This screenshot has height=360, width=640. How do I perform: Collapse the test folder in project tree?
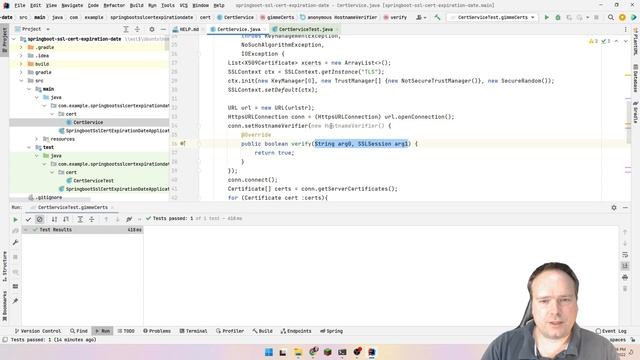(x=29, y=147)
